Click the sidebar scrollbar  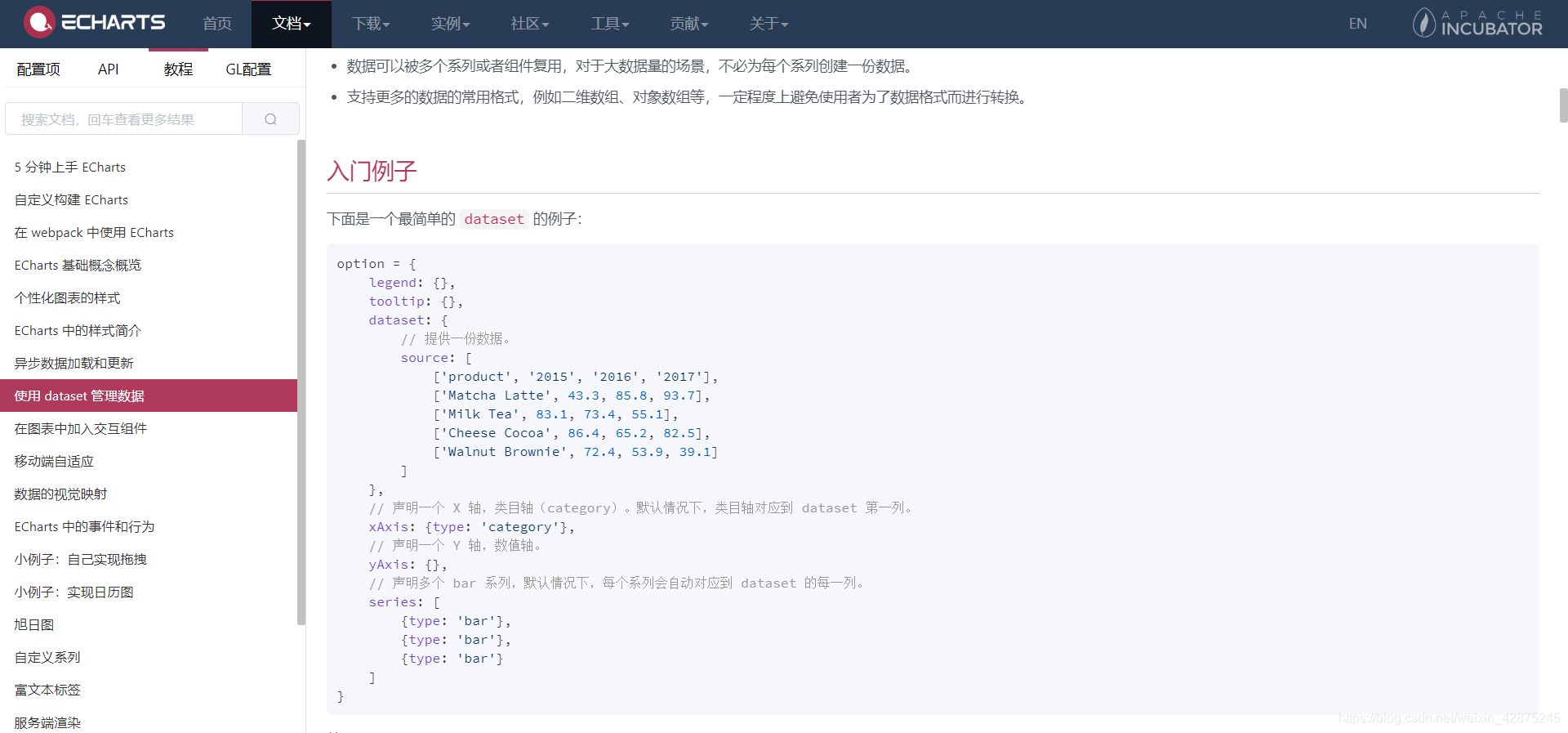pyautogui.click(x=301, y=382)
